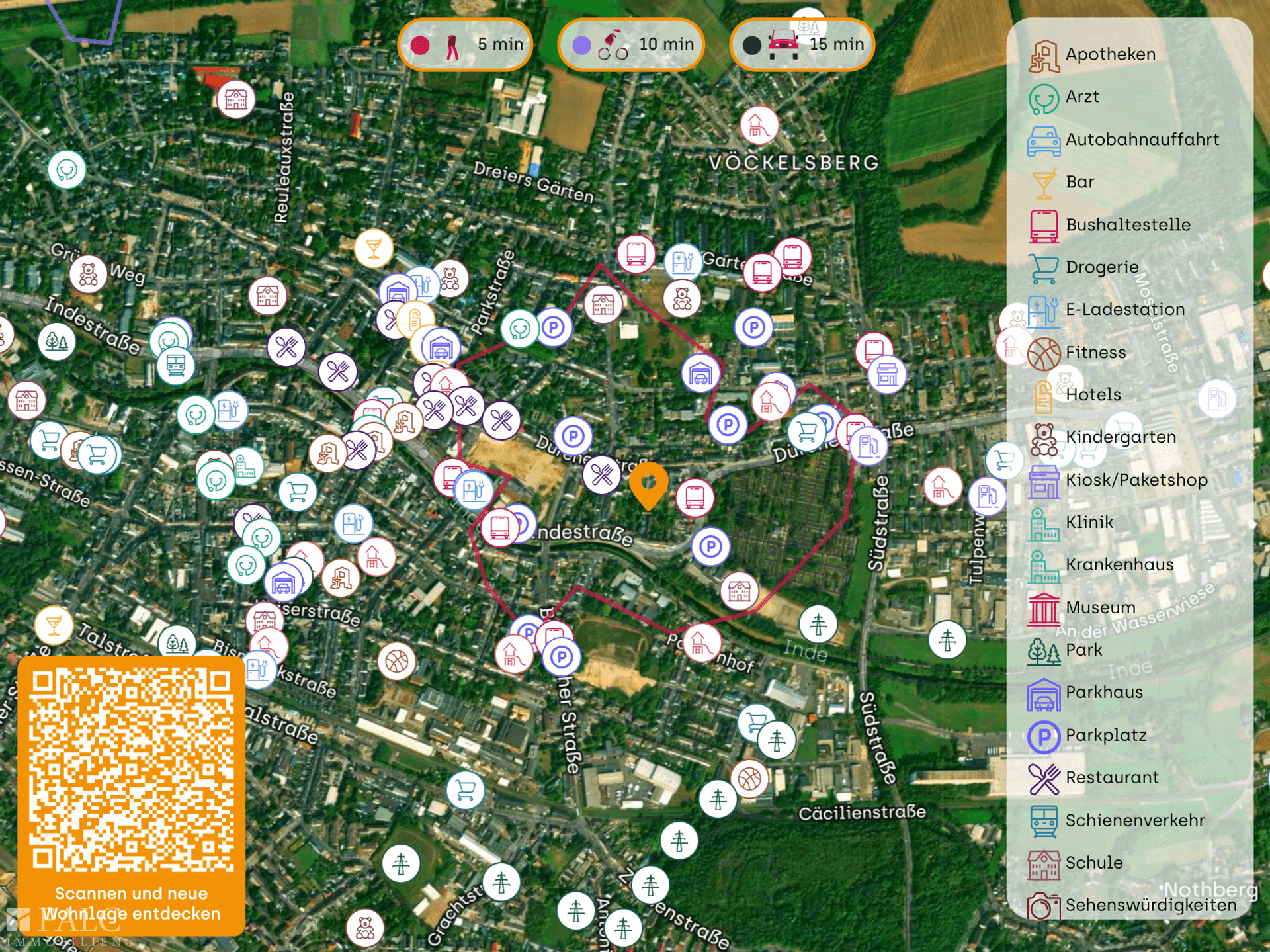Image resolution: width=1270 pixels, height=952 pixels.
Task: Click the Apotheken legend icon
Action: (1044, 56)
